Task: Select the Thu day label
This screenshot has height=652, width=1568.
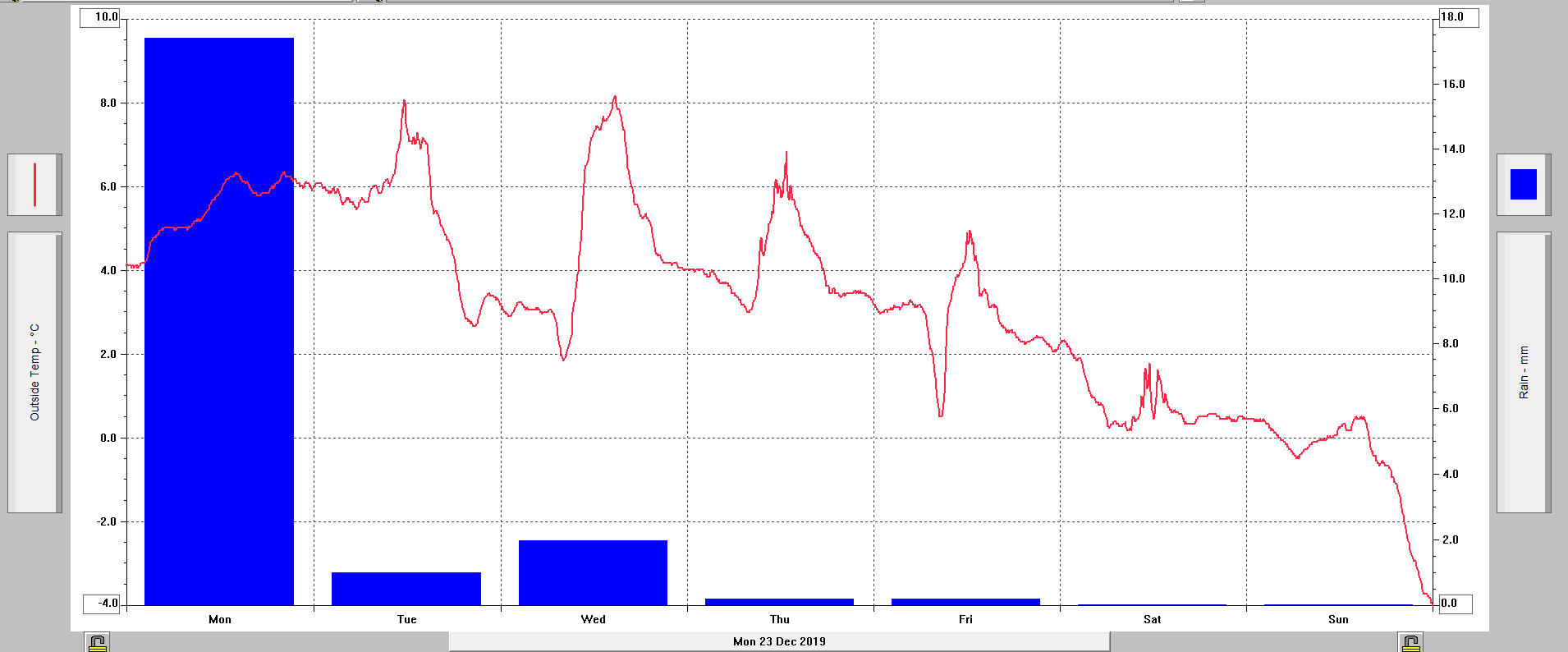Action: 779,619
